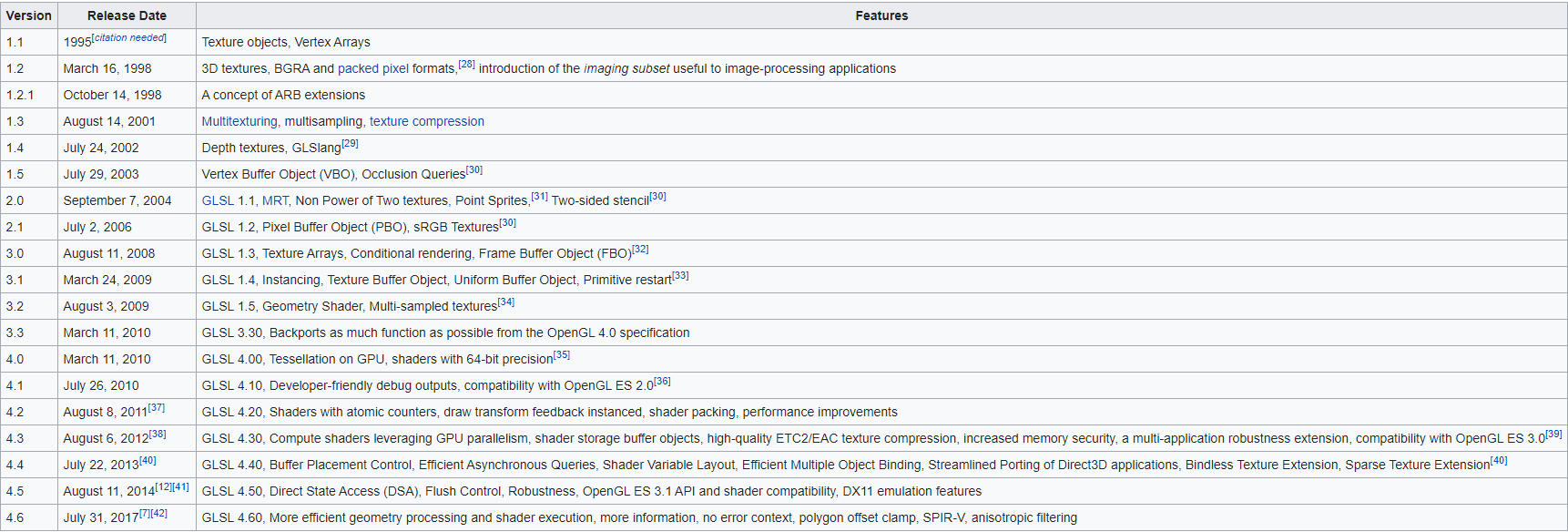
Task: Open reference [34] after Multi-sampled textures
Action: coord(506,302)
